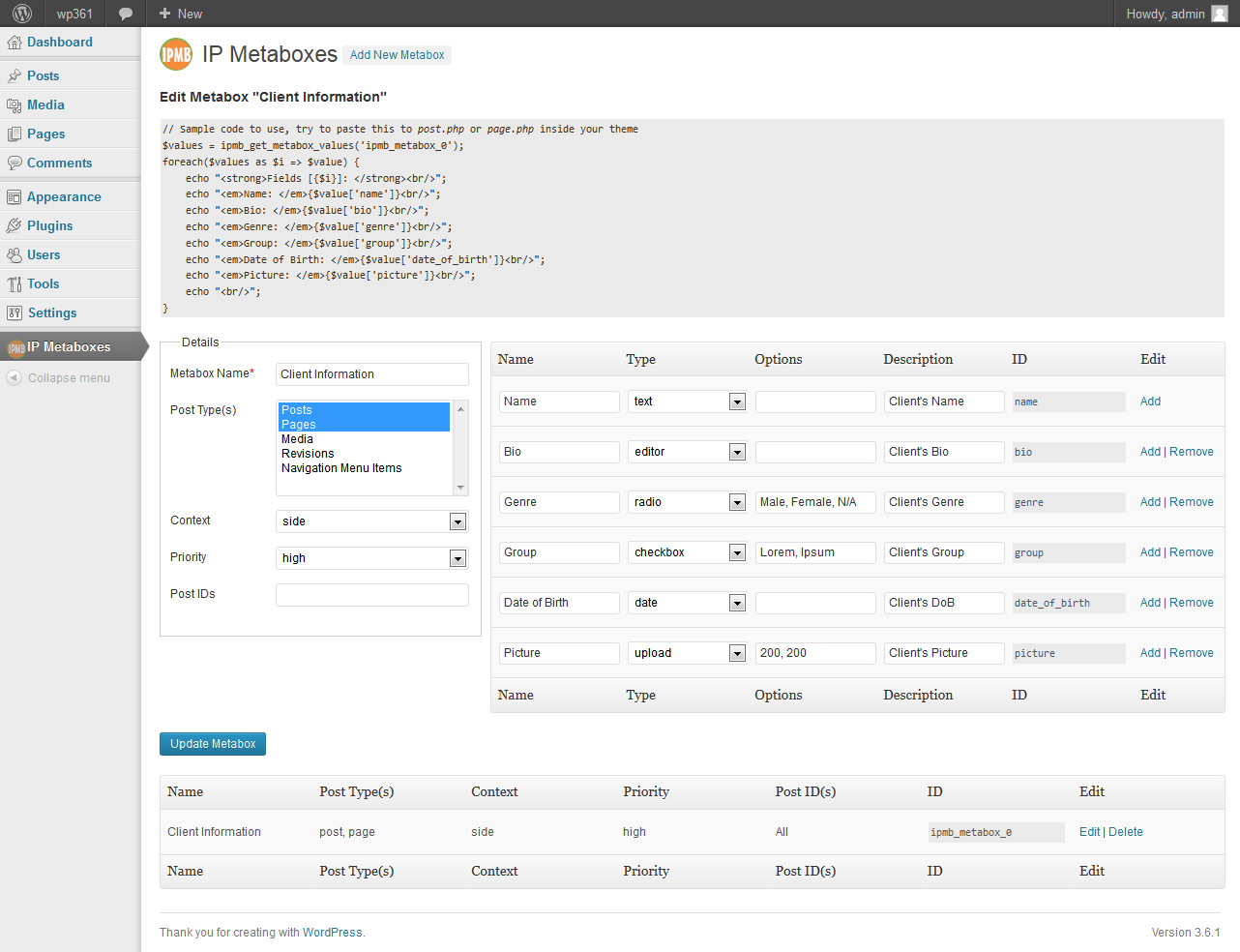Click Remove link for the Group row
This screenshot has height=952, width=1240.
click(x=1192, y=552)
